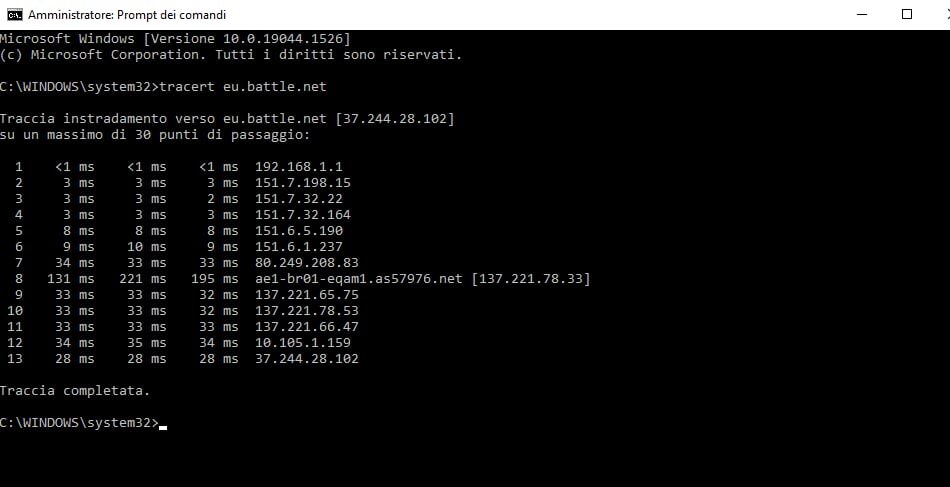The image size is (950, 487).
Task: Click the Microsoft Windows version line
Action: 175,39
